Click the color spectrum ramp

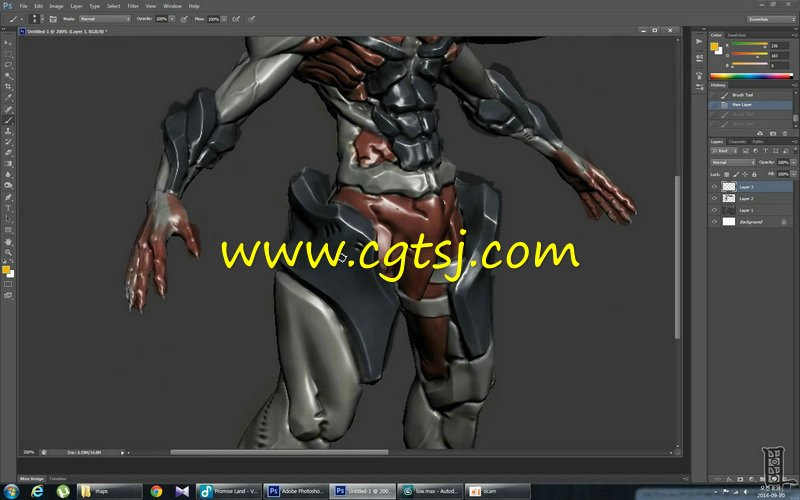752,76
